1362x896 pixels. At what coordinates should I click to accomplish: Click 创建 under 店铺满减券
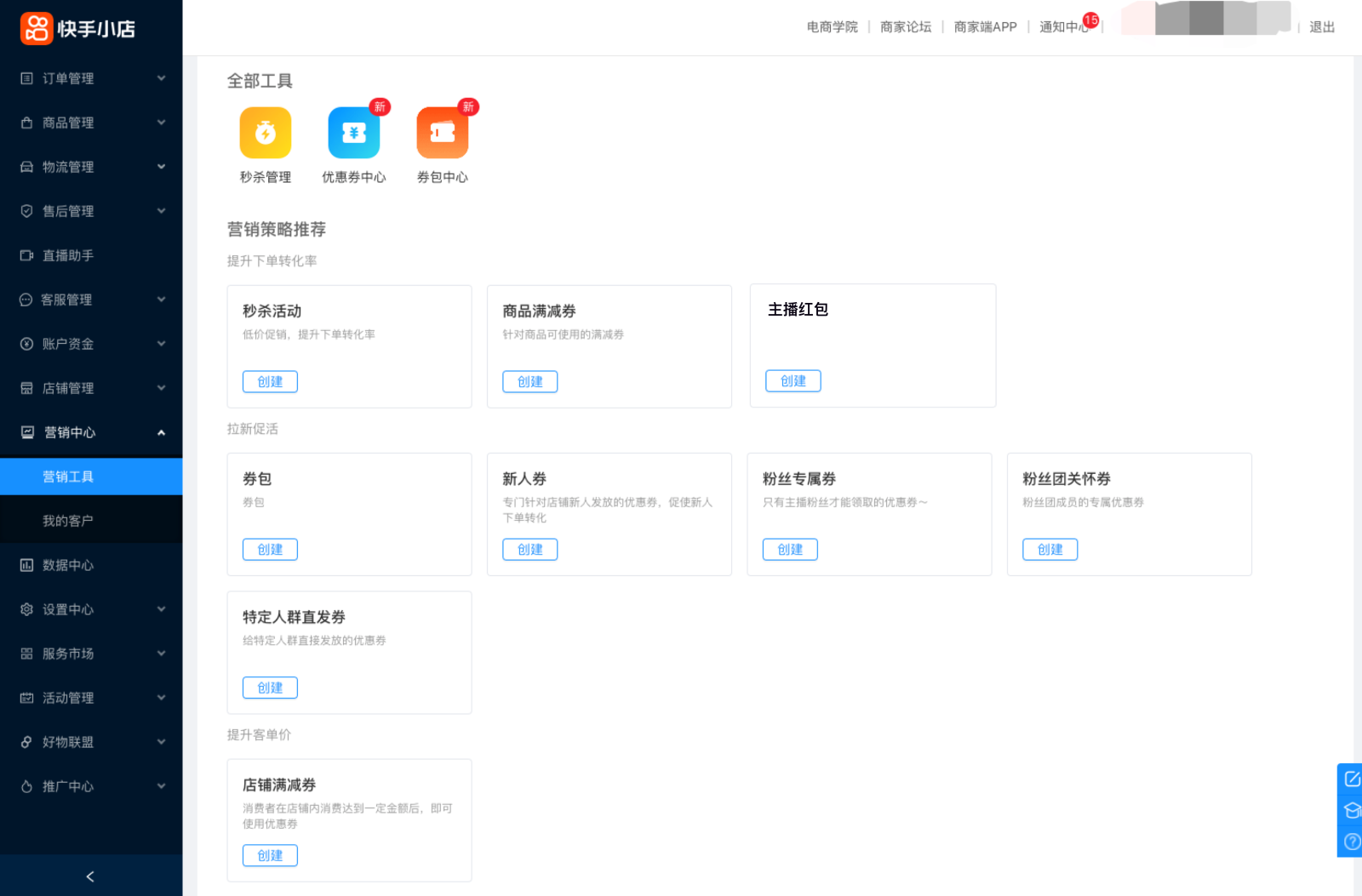coord(270,855)
